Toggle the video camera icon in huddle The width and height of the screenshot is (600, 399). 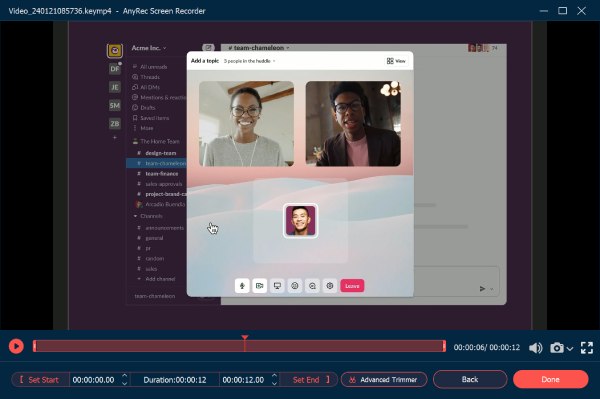point(259,286)
